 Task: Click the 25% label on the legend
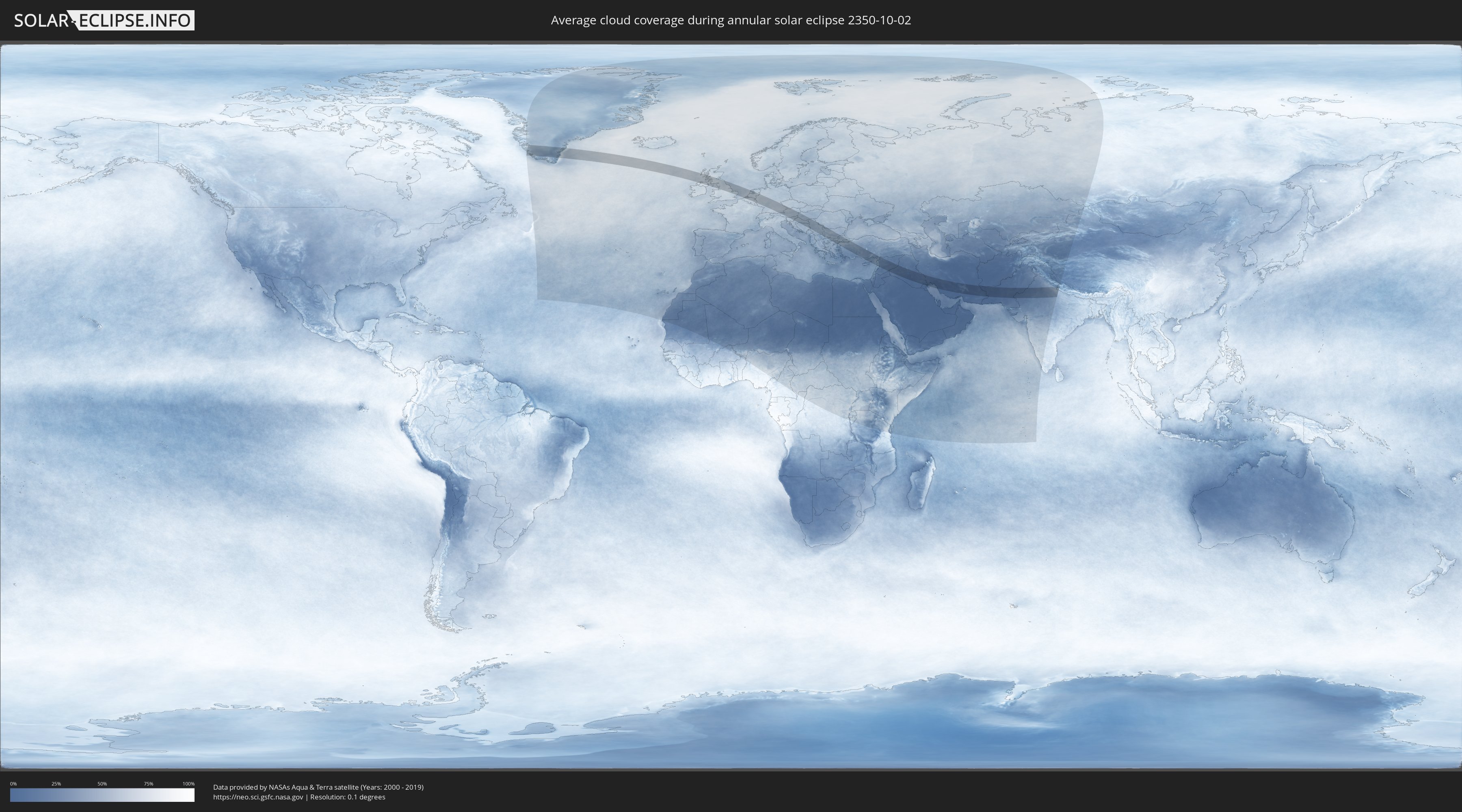pyautogui.click(x=56, y=784)
